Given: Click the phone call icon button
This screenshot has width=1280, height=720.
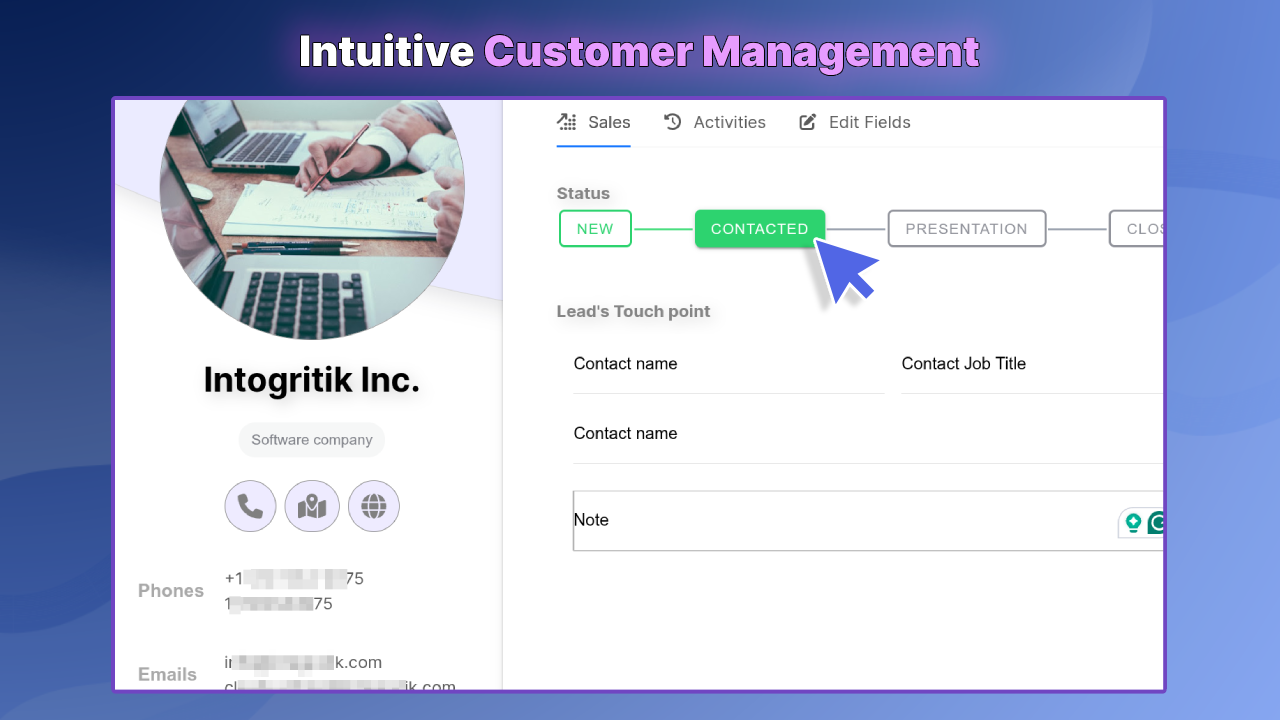Looking at the screenshot, I should (251, 506).
